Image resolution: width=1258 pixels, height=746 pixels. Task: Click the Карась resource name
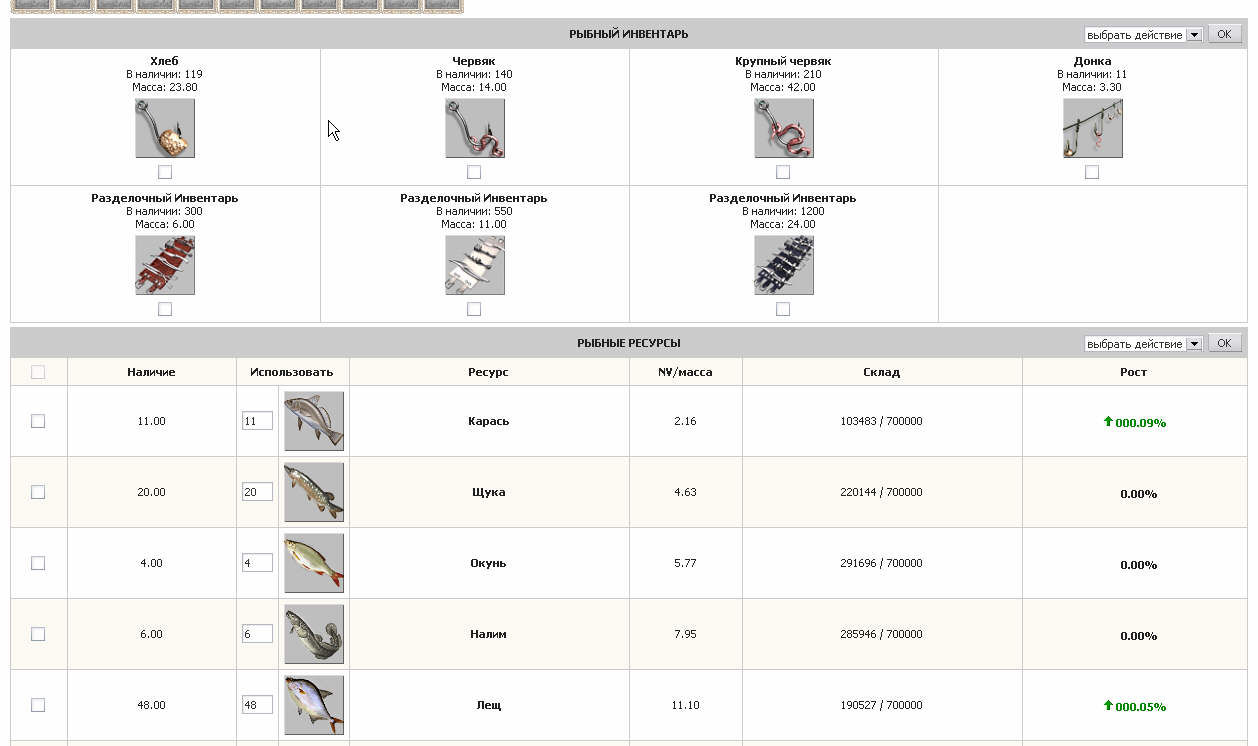[489, 421]
